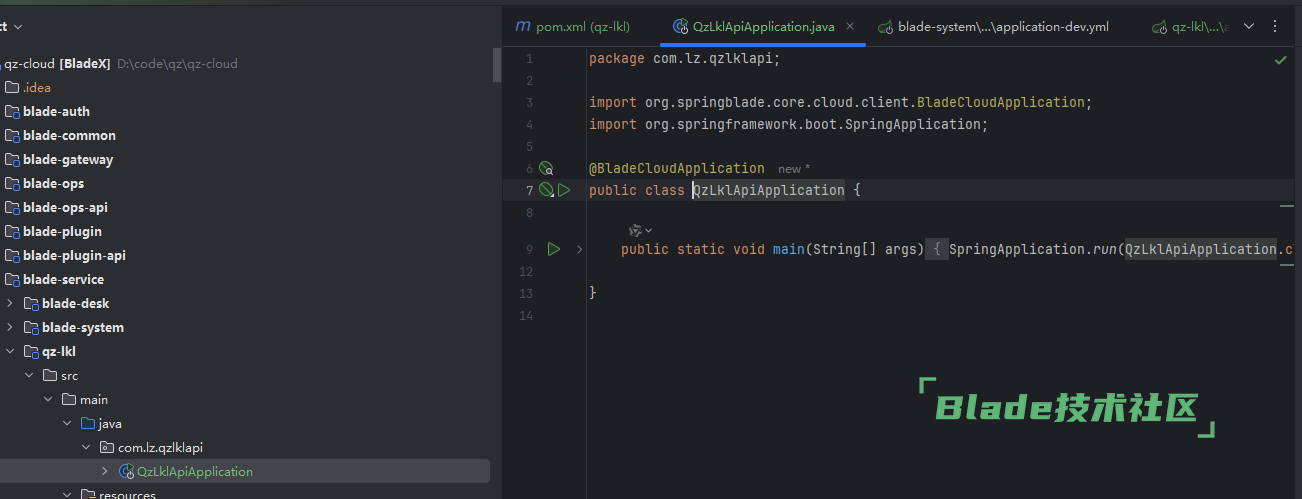The image size is (1302, 499).
Task: Click the blade-system tab file icon
Action: (885, 27)
